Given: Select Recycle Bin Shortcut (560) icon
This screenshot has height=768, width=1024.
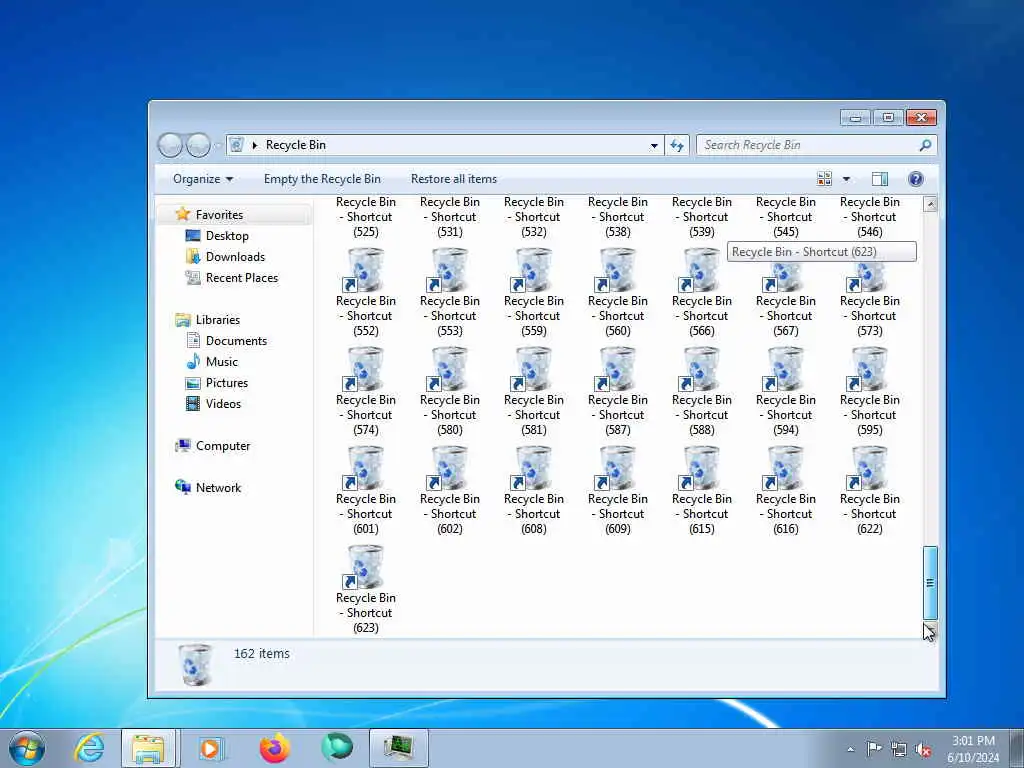Looking at the screenshot, I should click(x=616, y=270).
